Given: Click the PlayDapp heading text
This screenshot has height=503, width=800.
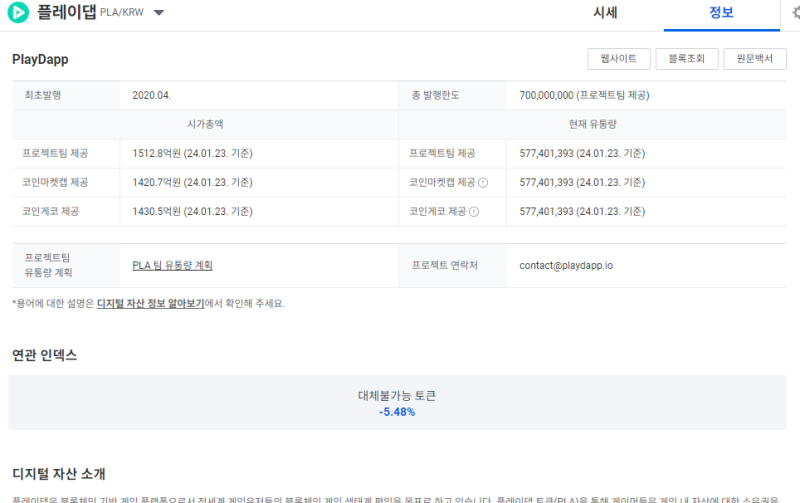Looking at the screenshot, I should 40,59.
